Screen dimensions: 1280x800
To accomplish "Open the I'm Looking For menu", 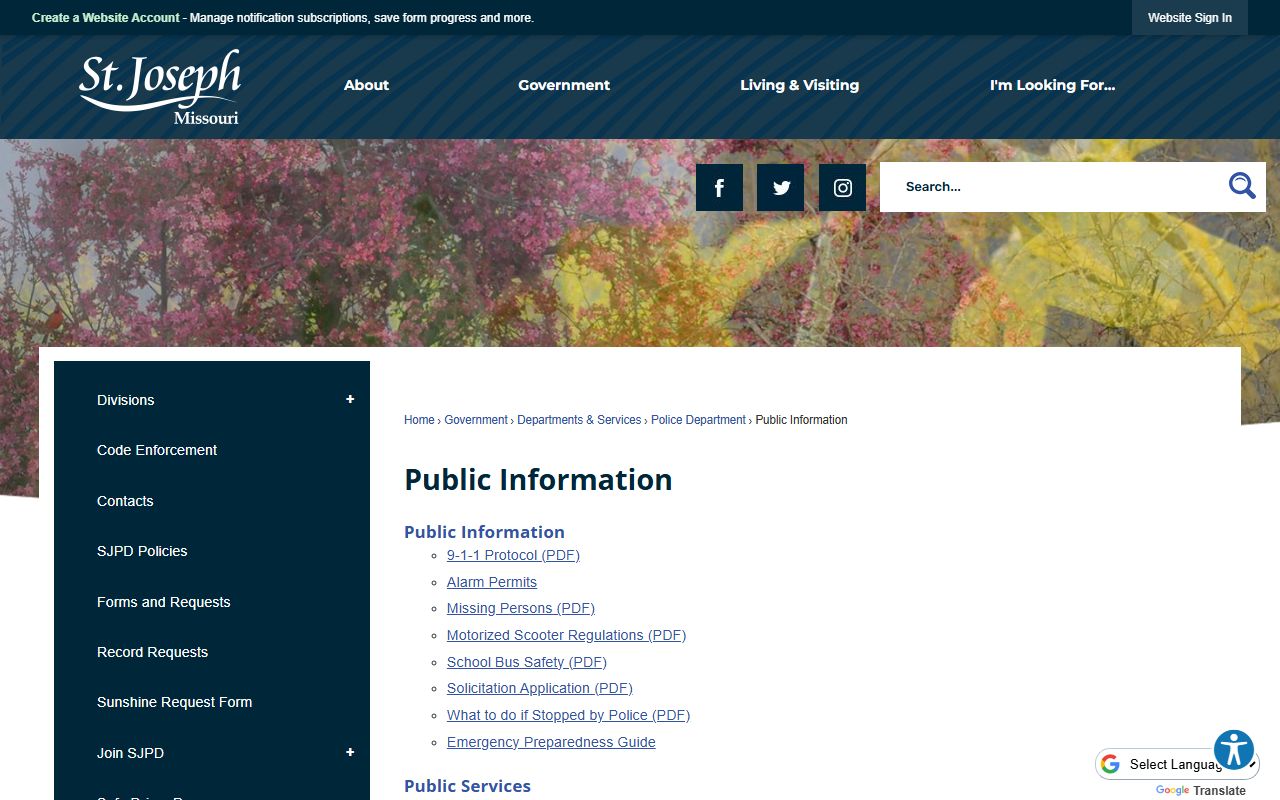I will (x=1052, y=85).
